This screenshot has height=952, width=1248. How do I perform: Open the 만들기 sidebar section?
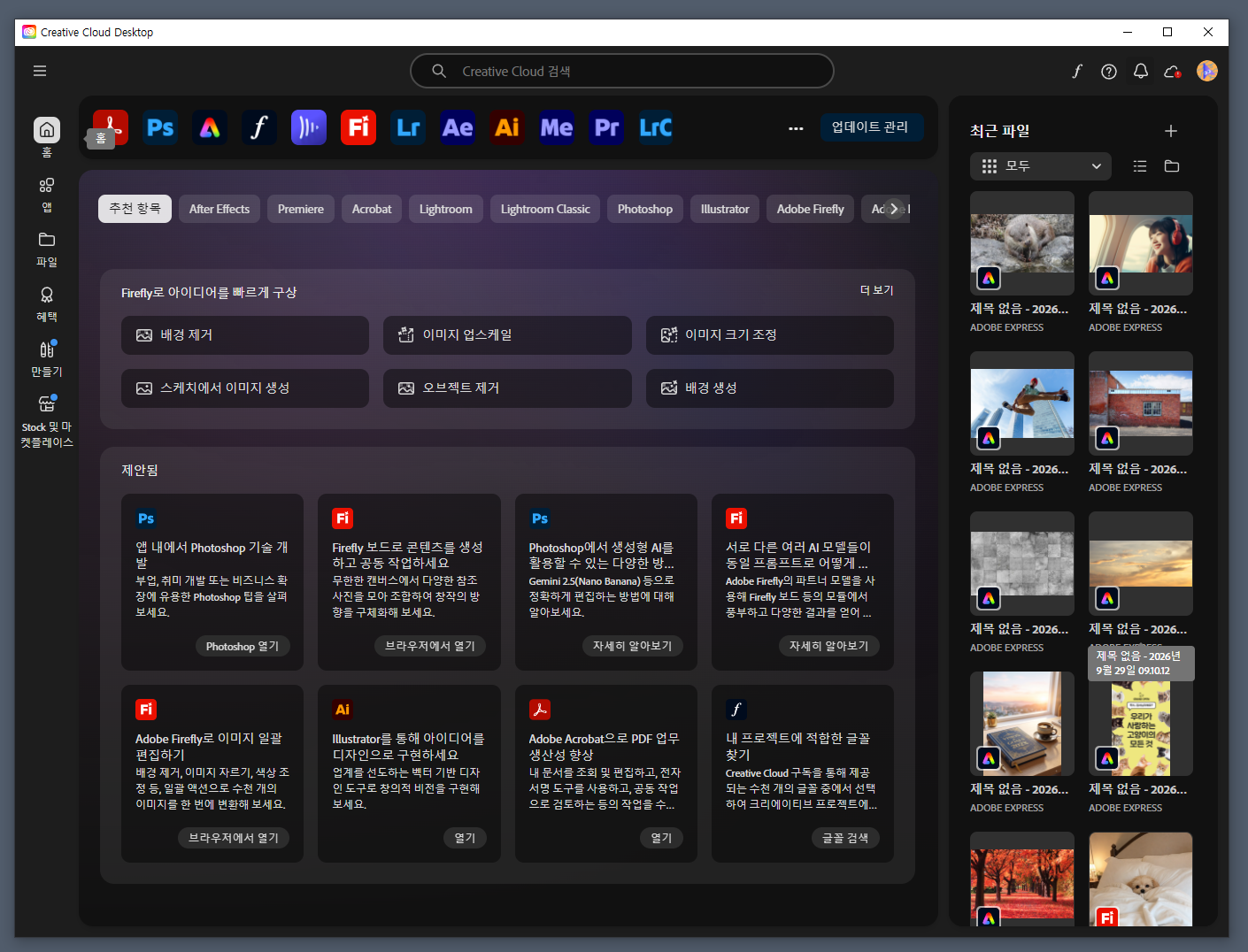[47, 358]
